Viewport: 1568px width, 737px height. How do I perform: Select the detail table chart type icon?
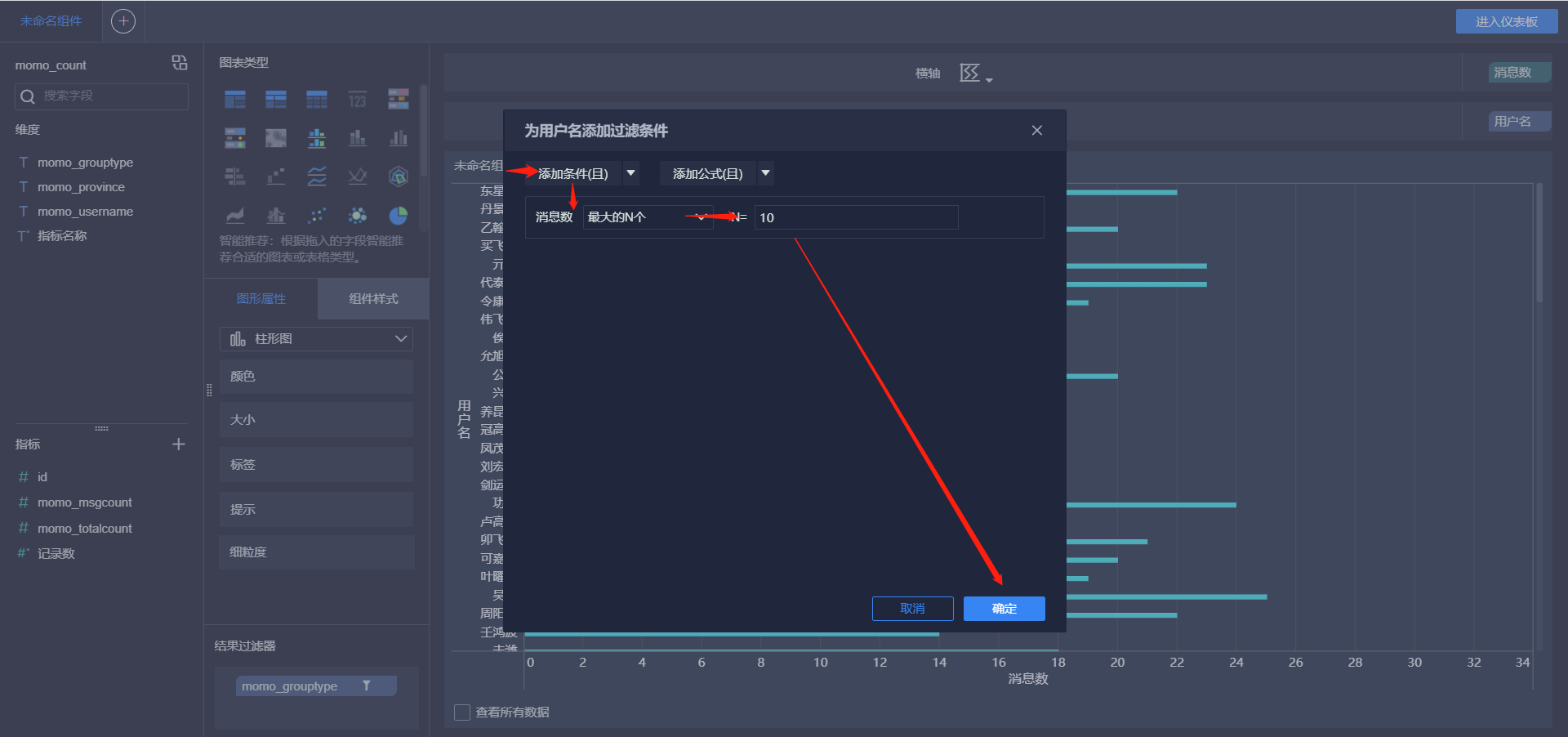[x=317, y=100]
